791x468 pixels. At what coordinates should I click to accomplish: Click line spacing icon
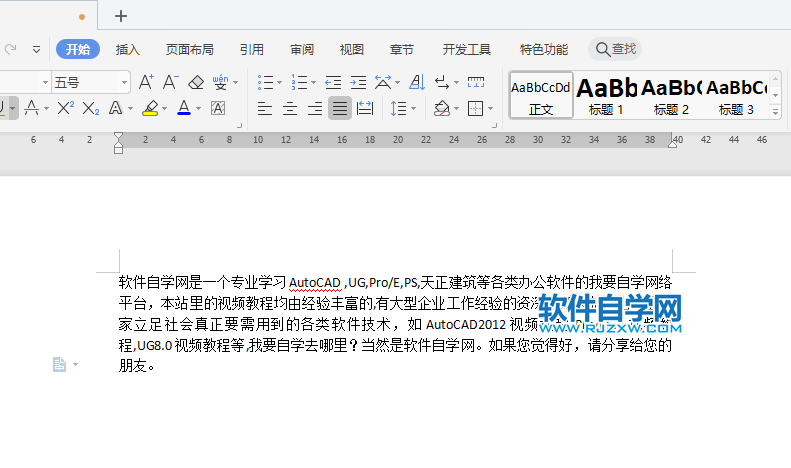coord(398,108)
